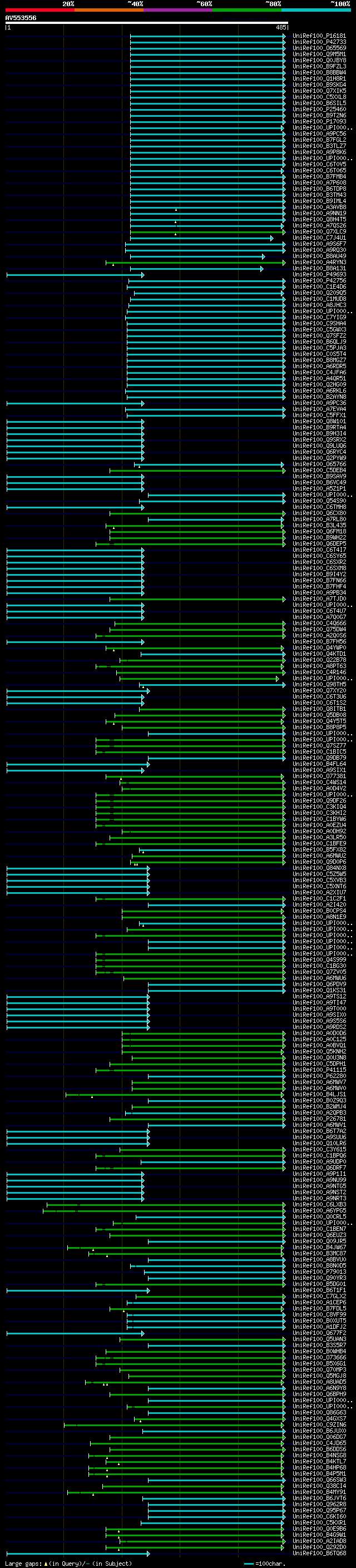Select hit label UniRef100_B6TQ68
Viewport: 356px width, 1568px height.
(319, 1553)
